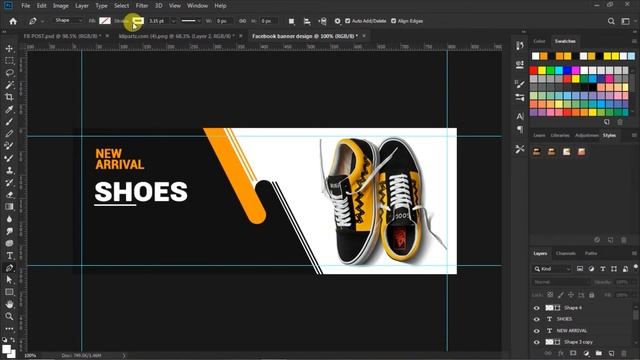The height and width of the screenshot is (360, 640).
Task: Toggle pixel layer filter in Layers panel
Action: point(580,269)
